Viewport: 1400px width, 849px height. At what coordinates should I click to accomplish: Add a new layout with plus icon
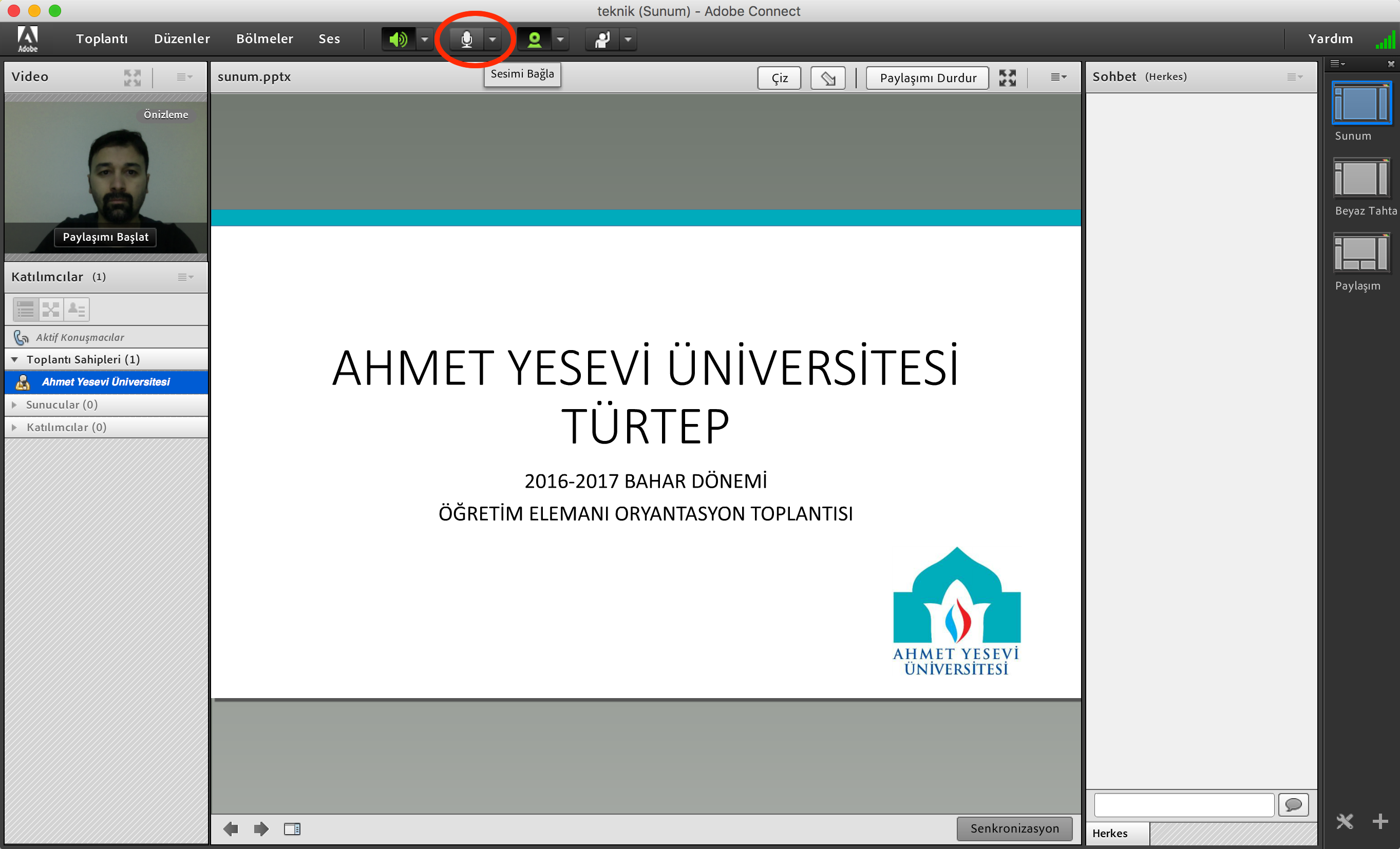(x=1380, y=821)
